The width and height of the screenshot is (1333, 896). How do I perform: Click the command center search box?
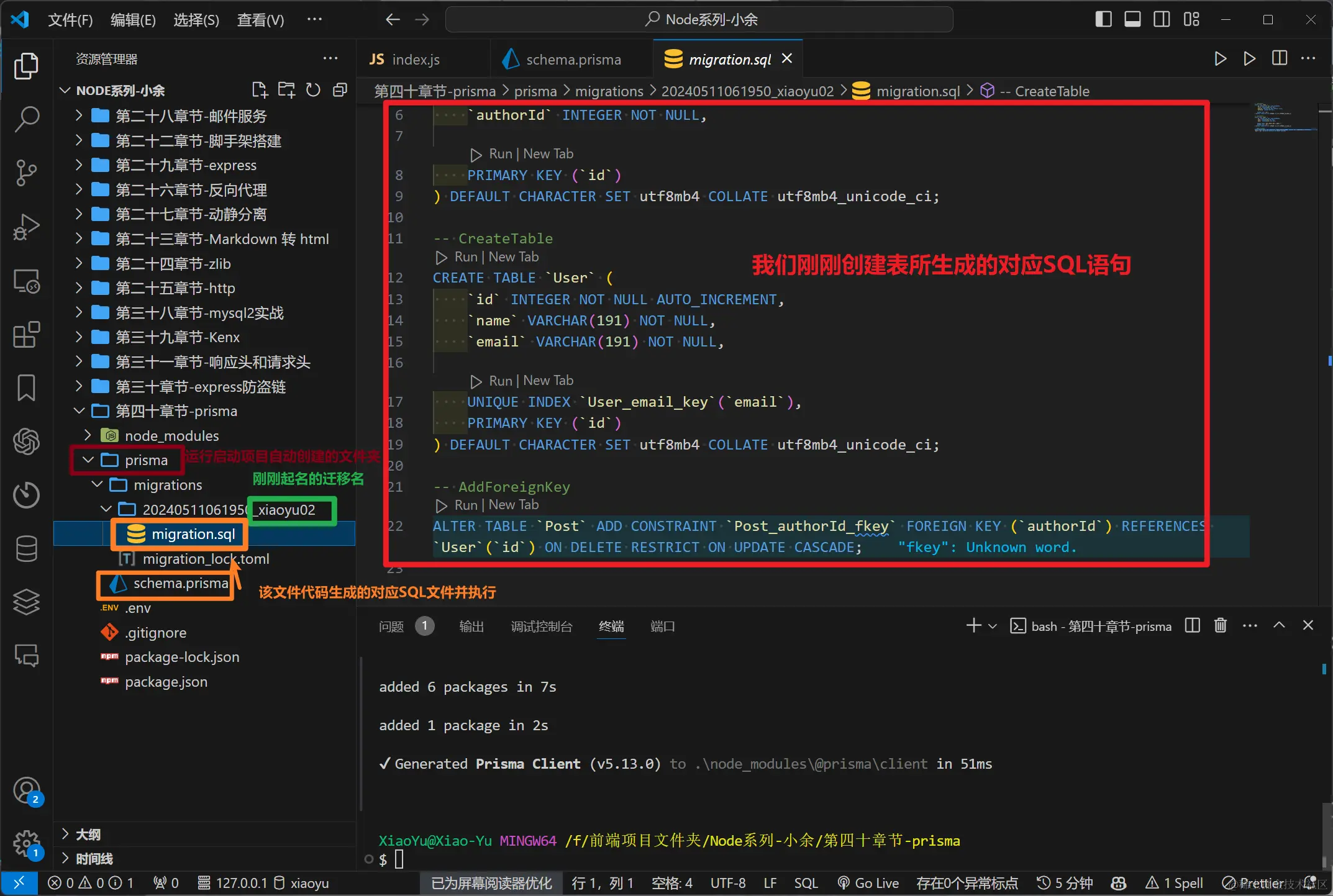[x=699, y=19]
